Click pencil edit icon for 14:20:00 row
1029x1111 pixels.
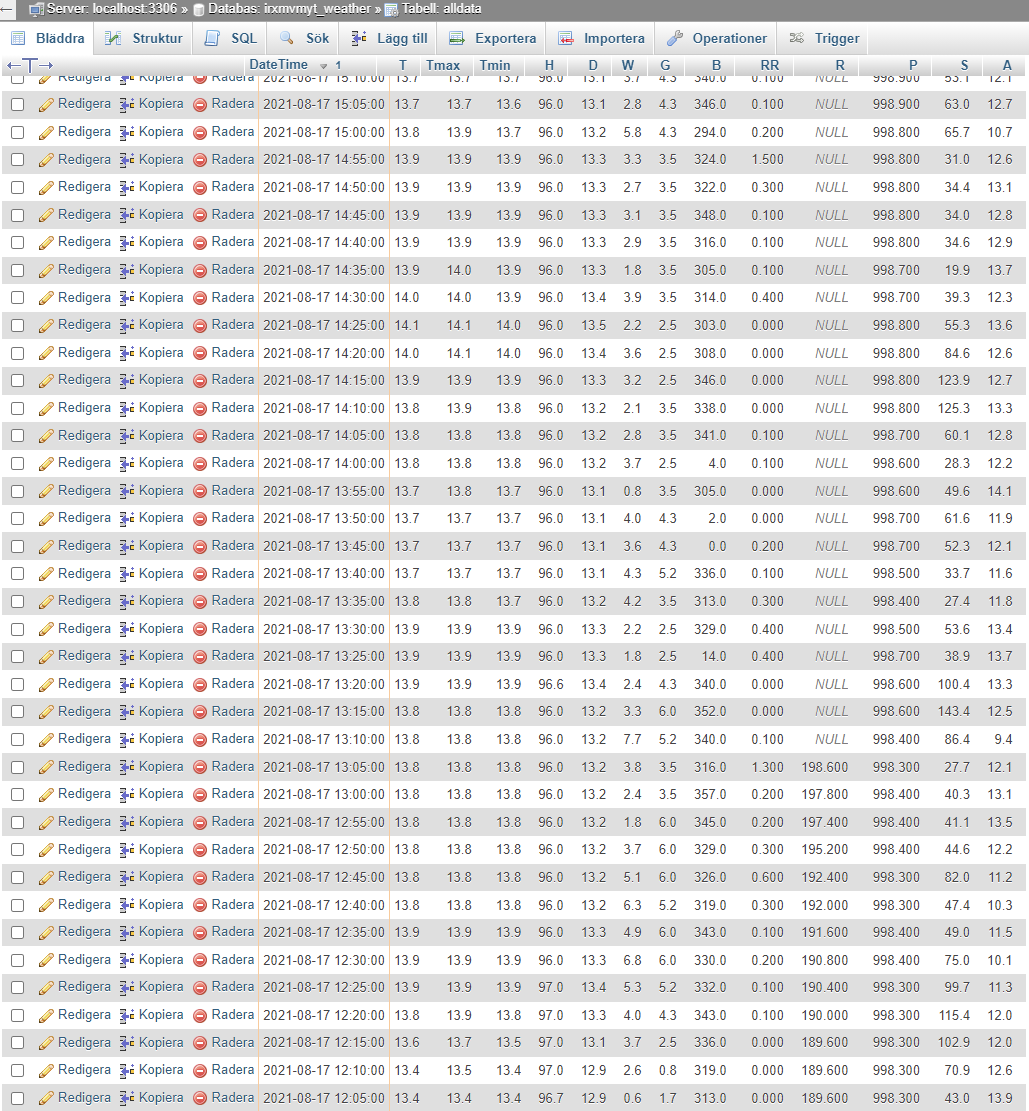[x=46, y=354]
